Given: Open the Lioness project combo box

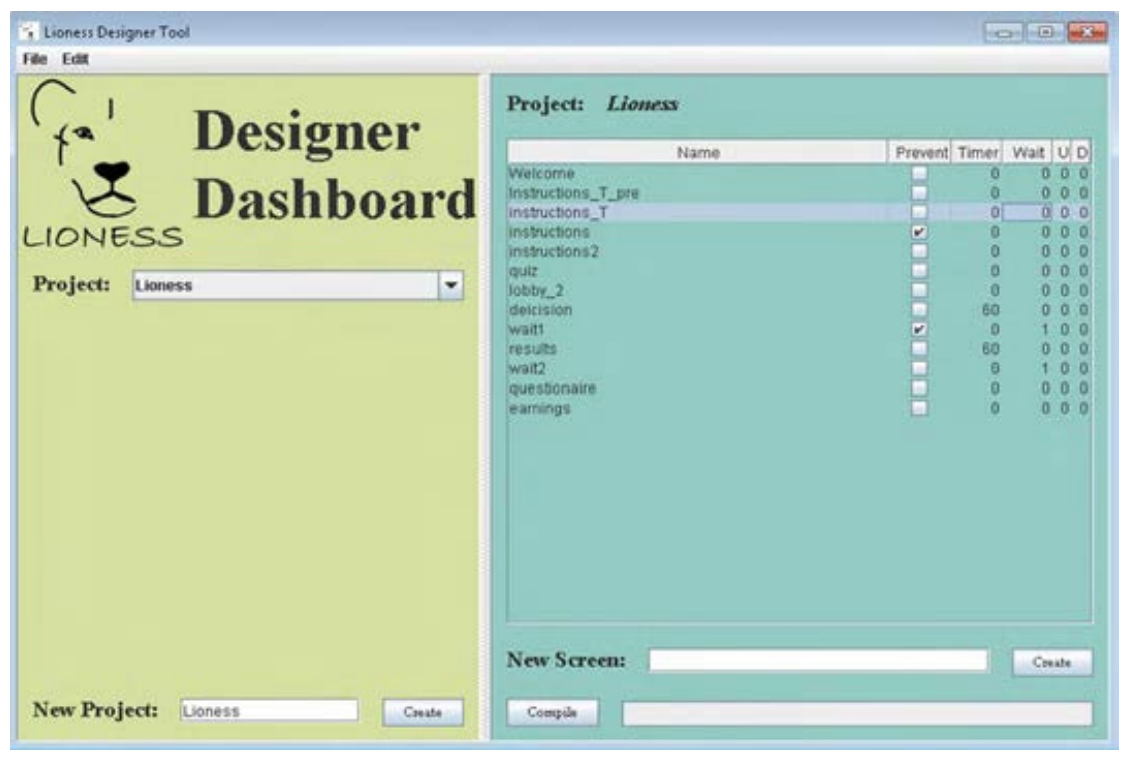Looking at the screenshot, I should pyautogui.click(x=285, y=285).
